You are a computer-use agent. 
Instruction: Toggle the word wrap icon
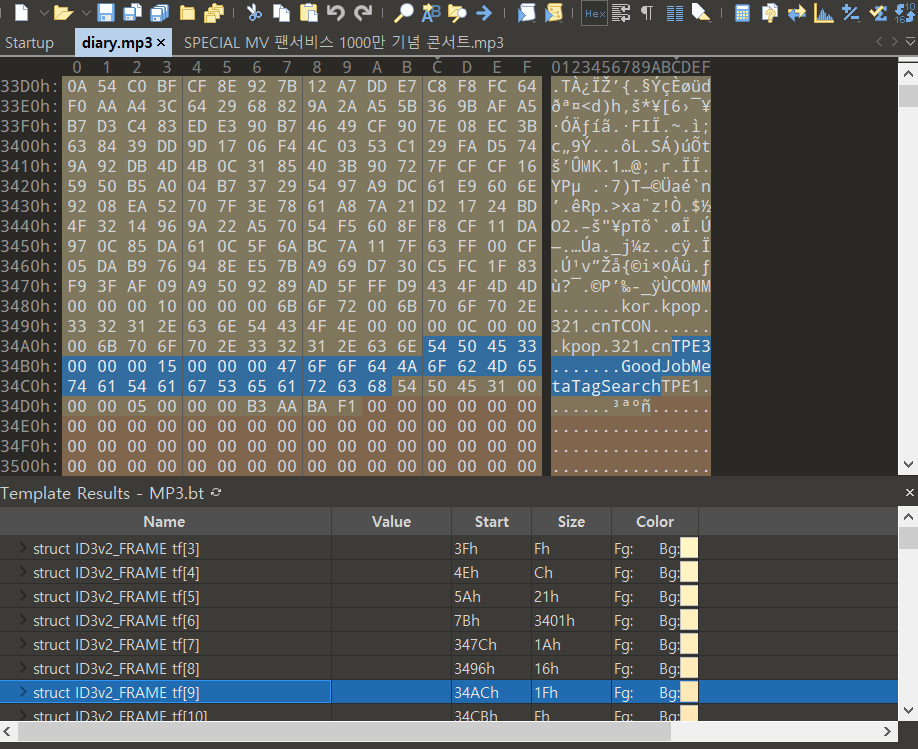tap(621, 12)
